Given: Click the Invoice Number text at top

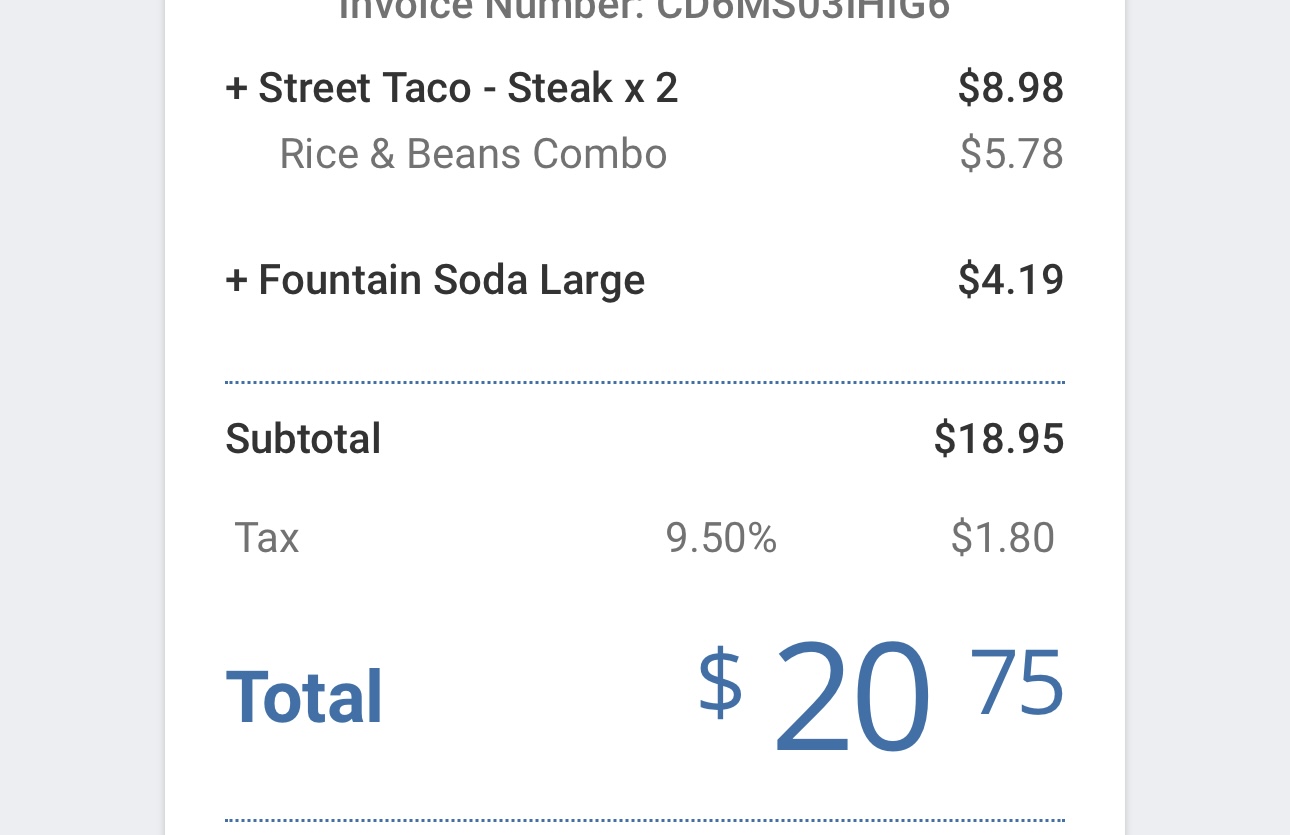Looking at the screenshot, I should pyautogui.click(x=644, y=10).
